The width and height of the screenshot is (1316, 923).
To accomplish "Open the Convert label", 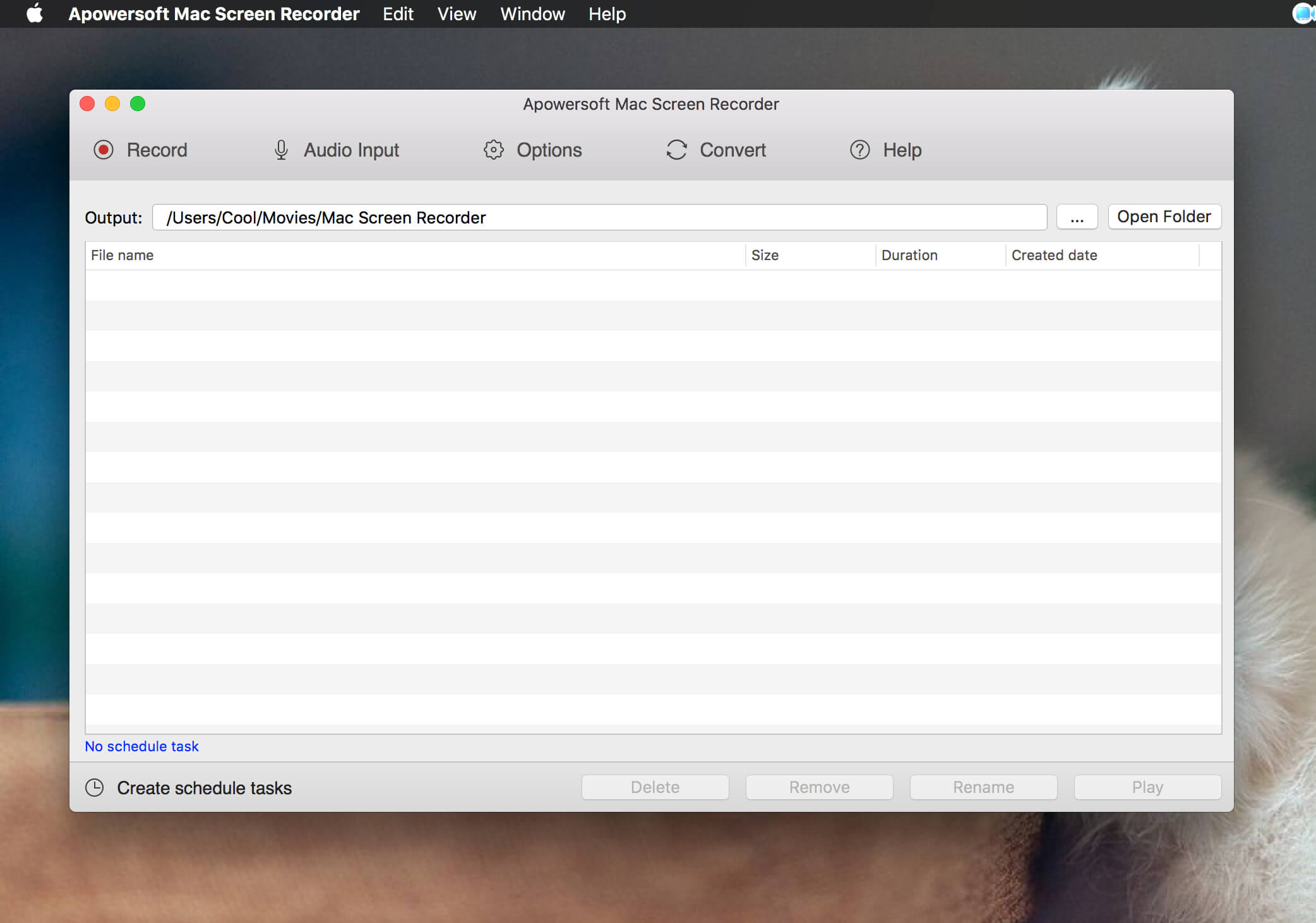I will click(733, 150).
